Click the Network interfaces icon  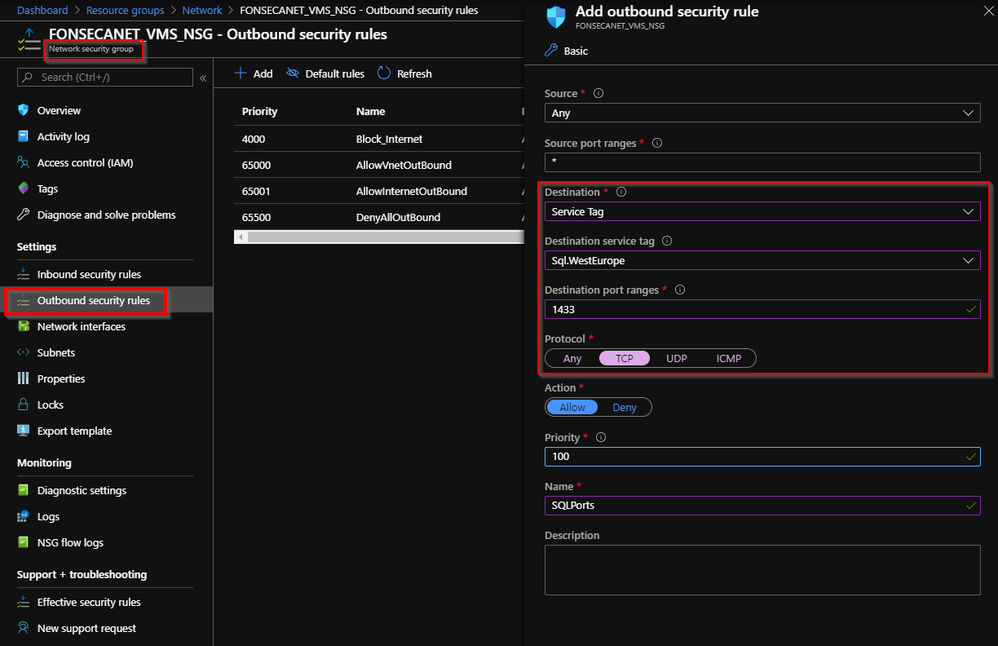click(x=24, y=327)
